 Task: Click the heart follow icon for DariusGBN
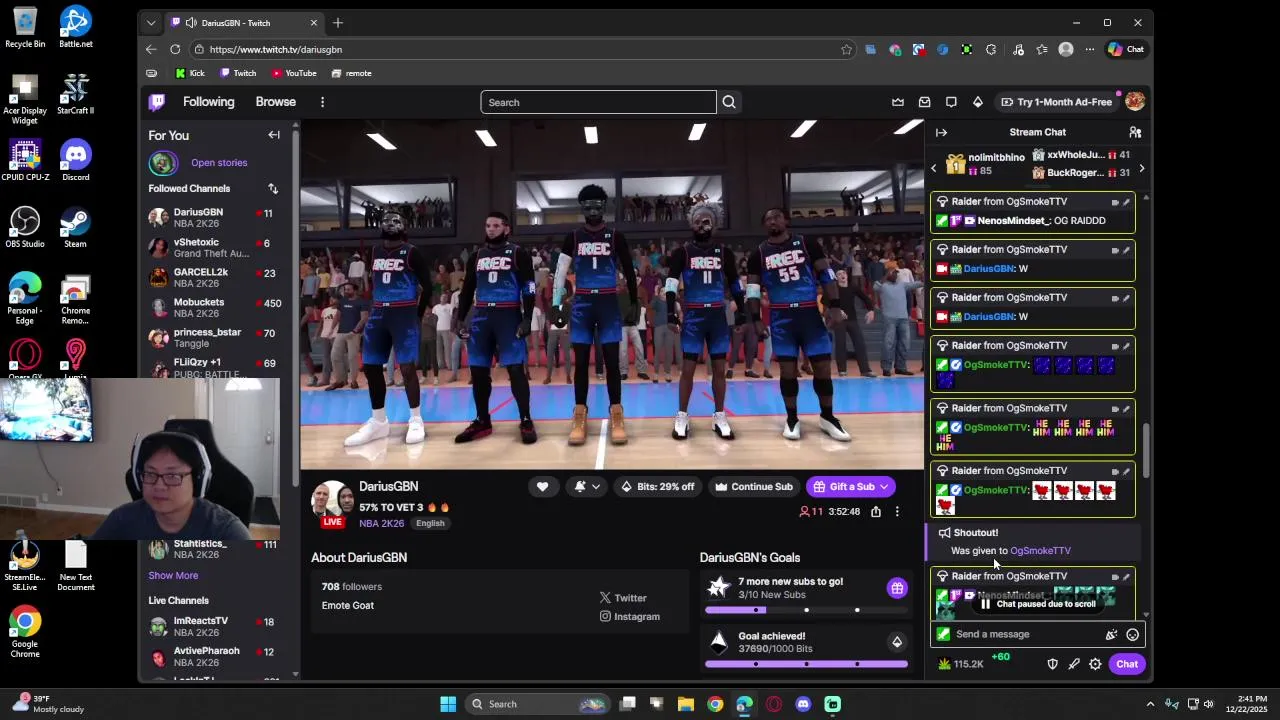[x=542, y=487]
